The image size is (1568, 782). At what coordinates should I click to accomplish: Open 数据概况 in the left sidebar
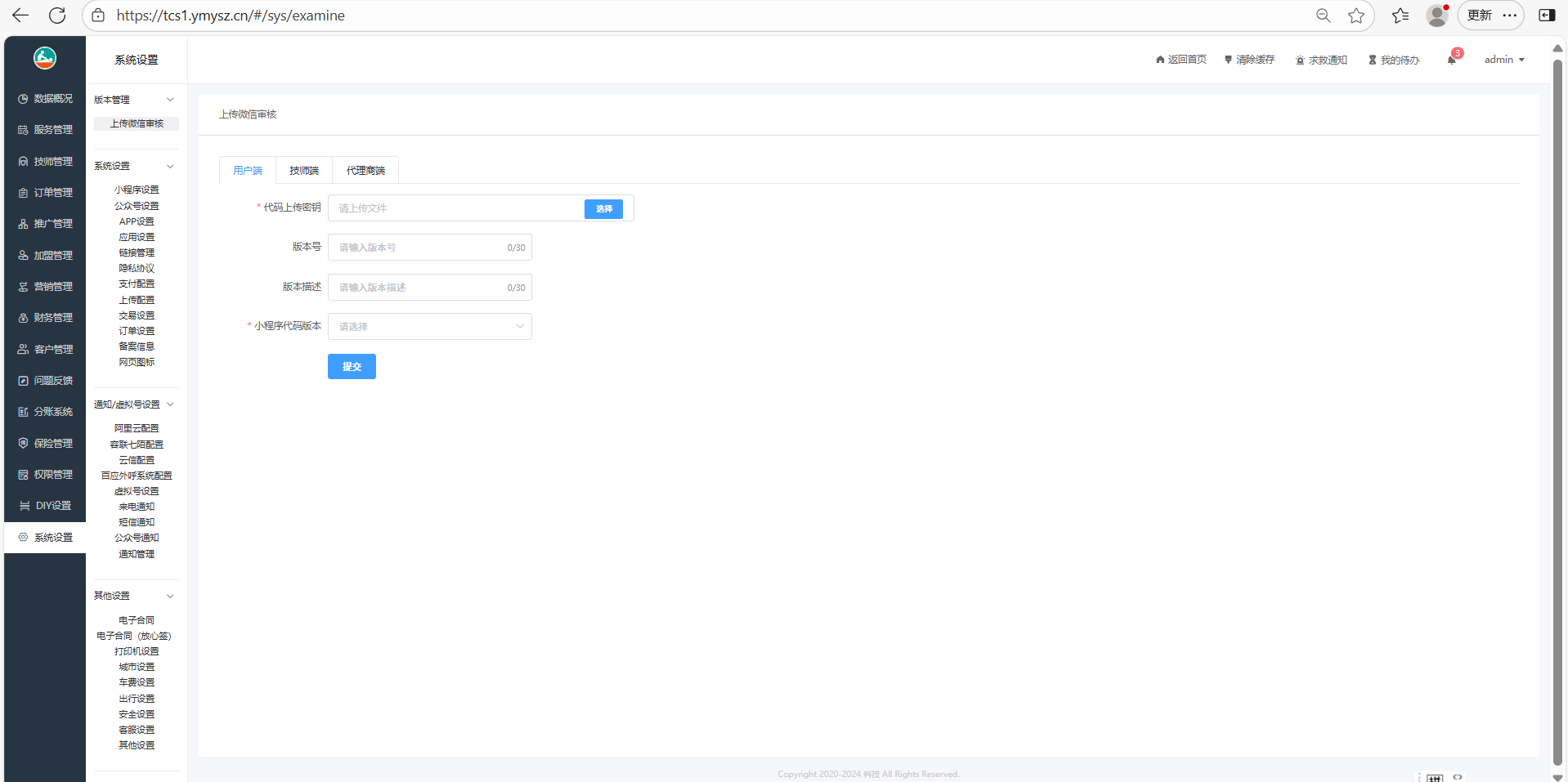(x=45, y=99)
